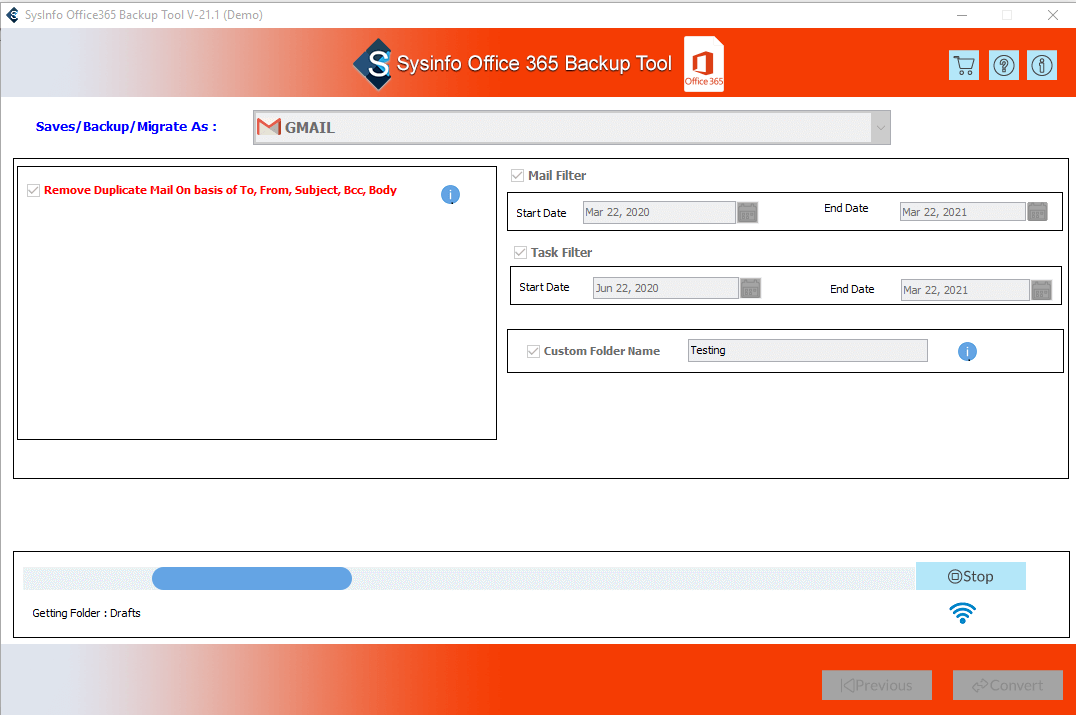Toggle the Mail Filter checkbox

pos(517,176)
